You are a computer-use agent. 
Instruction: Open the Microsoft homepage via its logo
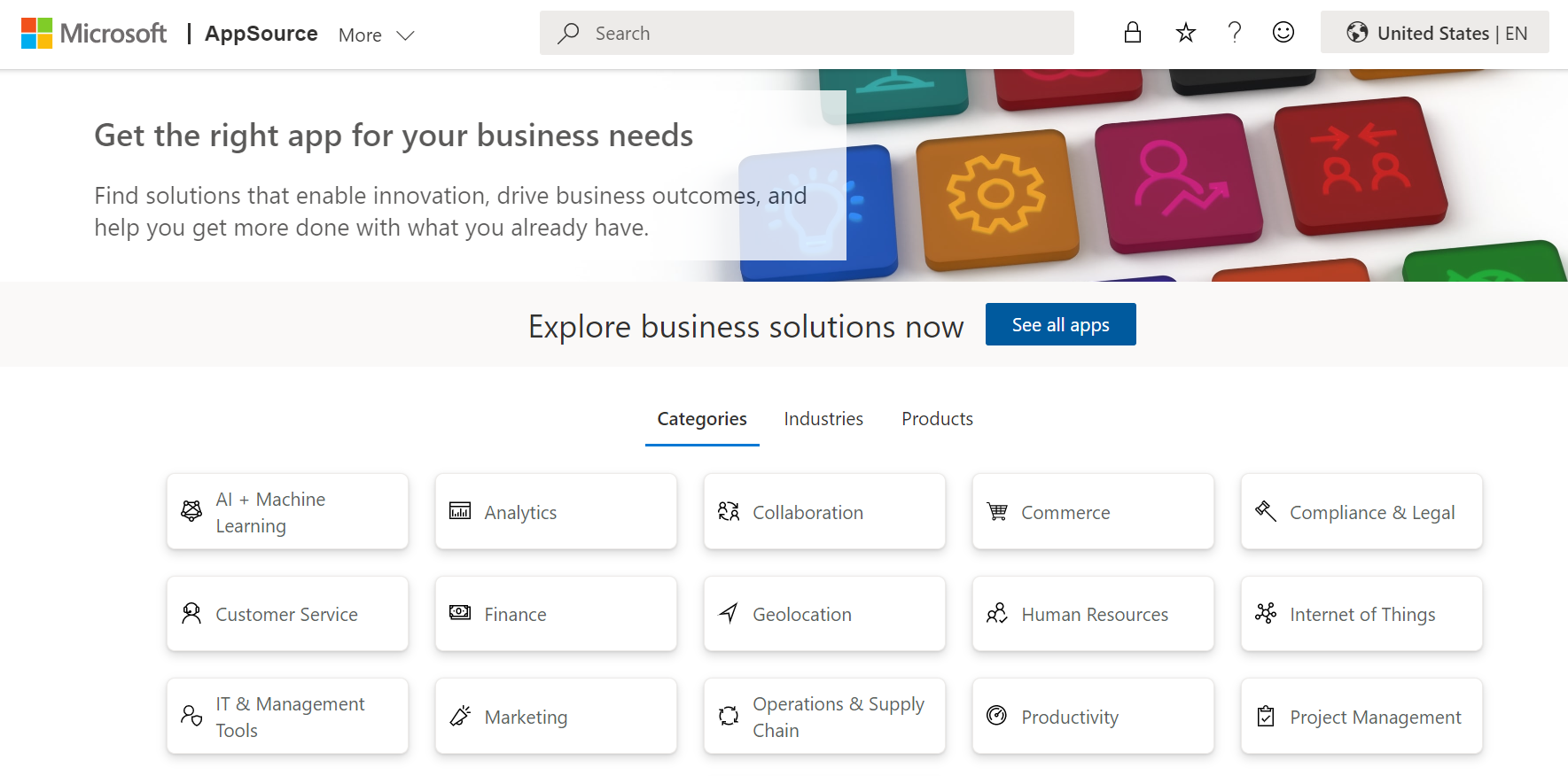tap(93, 33)
